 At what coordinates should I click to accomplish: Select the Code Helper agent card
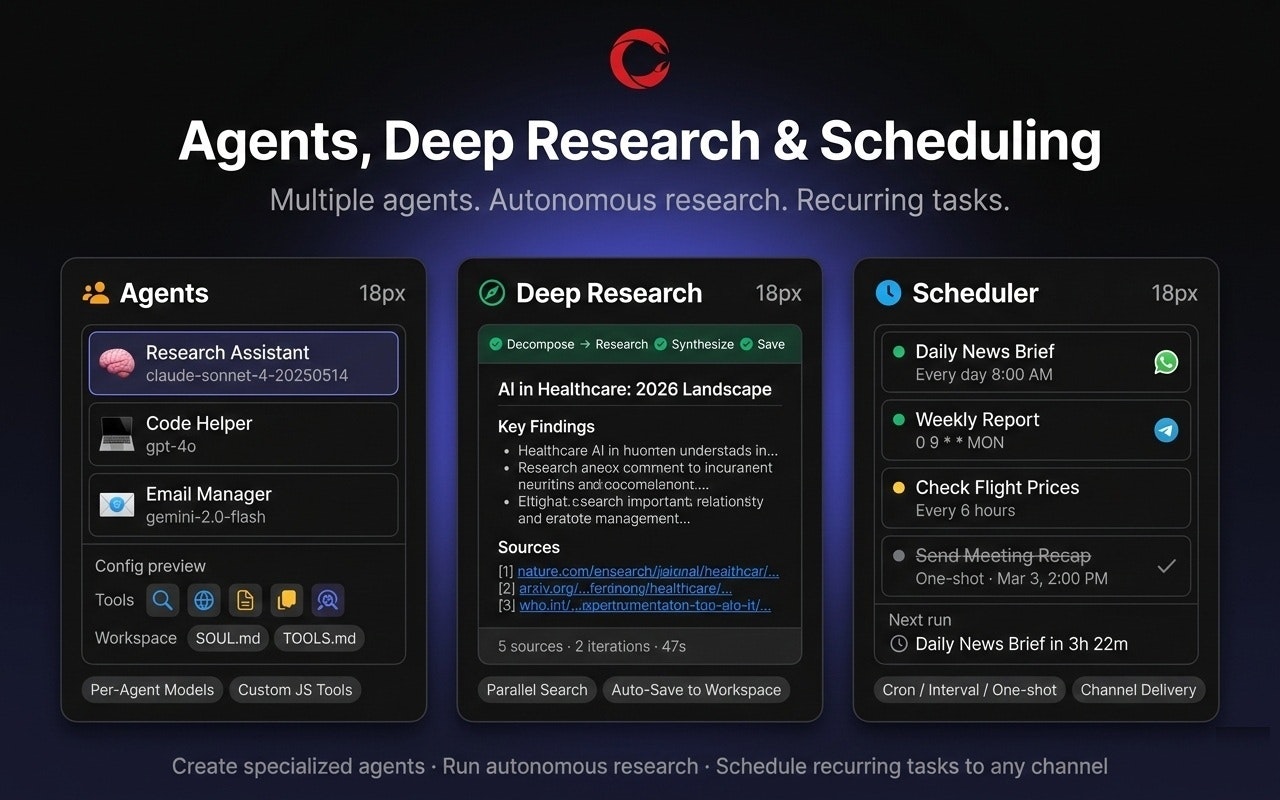click(244, 434)
